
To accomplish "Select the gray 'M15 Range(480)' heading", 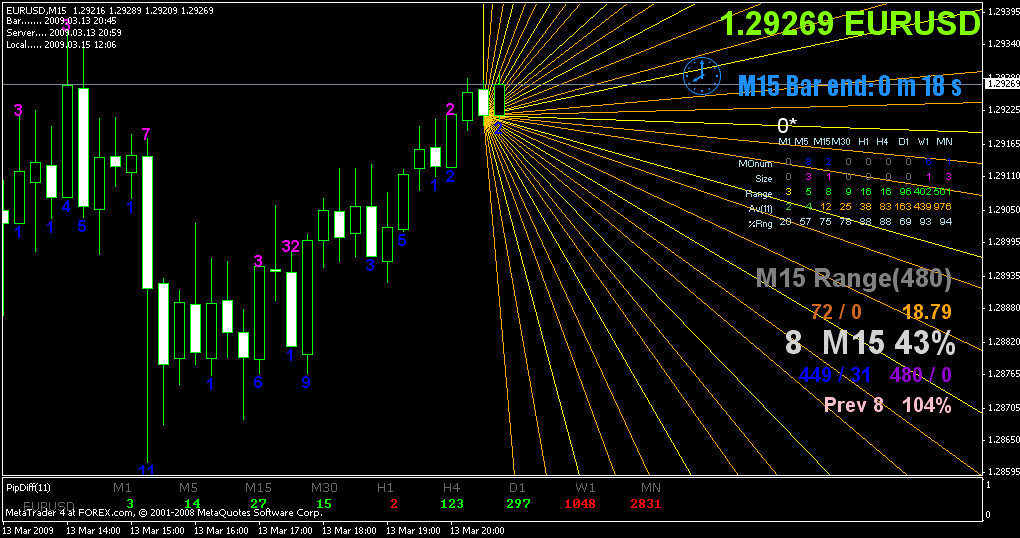I will click(853, 278).
